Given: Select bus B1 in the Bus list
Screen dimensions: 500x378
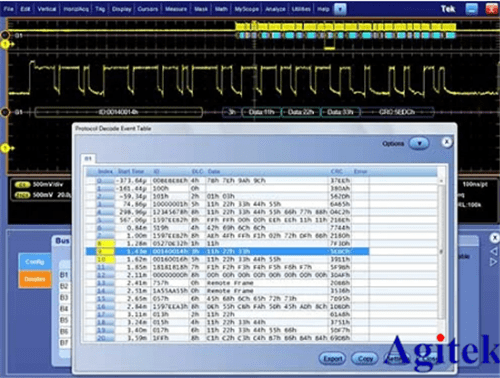Looking at the screenshot, I should (64, 275).
